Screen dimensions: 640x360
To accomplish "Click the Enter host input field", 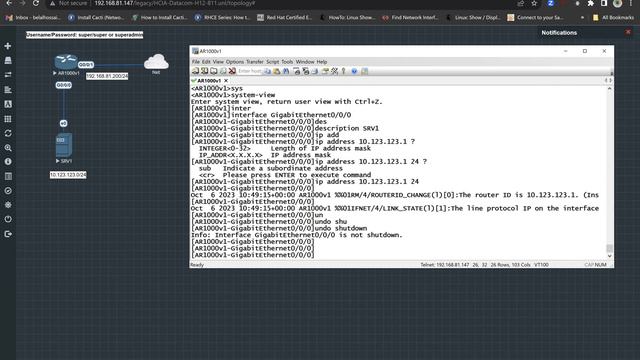I will click(249, 71).
